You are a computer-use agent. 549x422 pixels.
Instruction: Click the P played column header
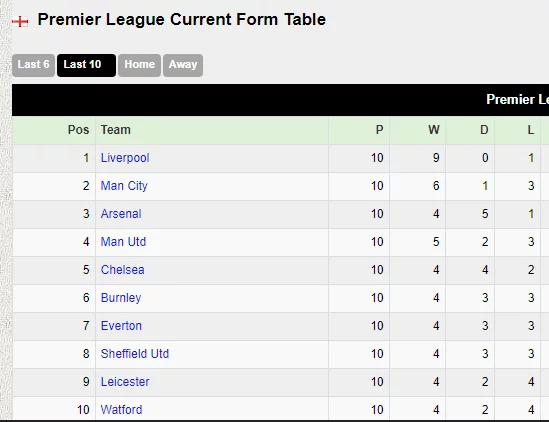click(x=380, y=130)
